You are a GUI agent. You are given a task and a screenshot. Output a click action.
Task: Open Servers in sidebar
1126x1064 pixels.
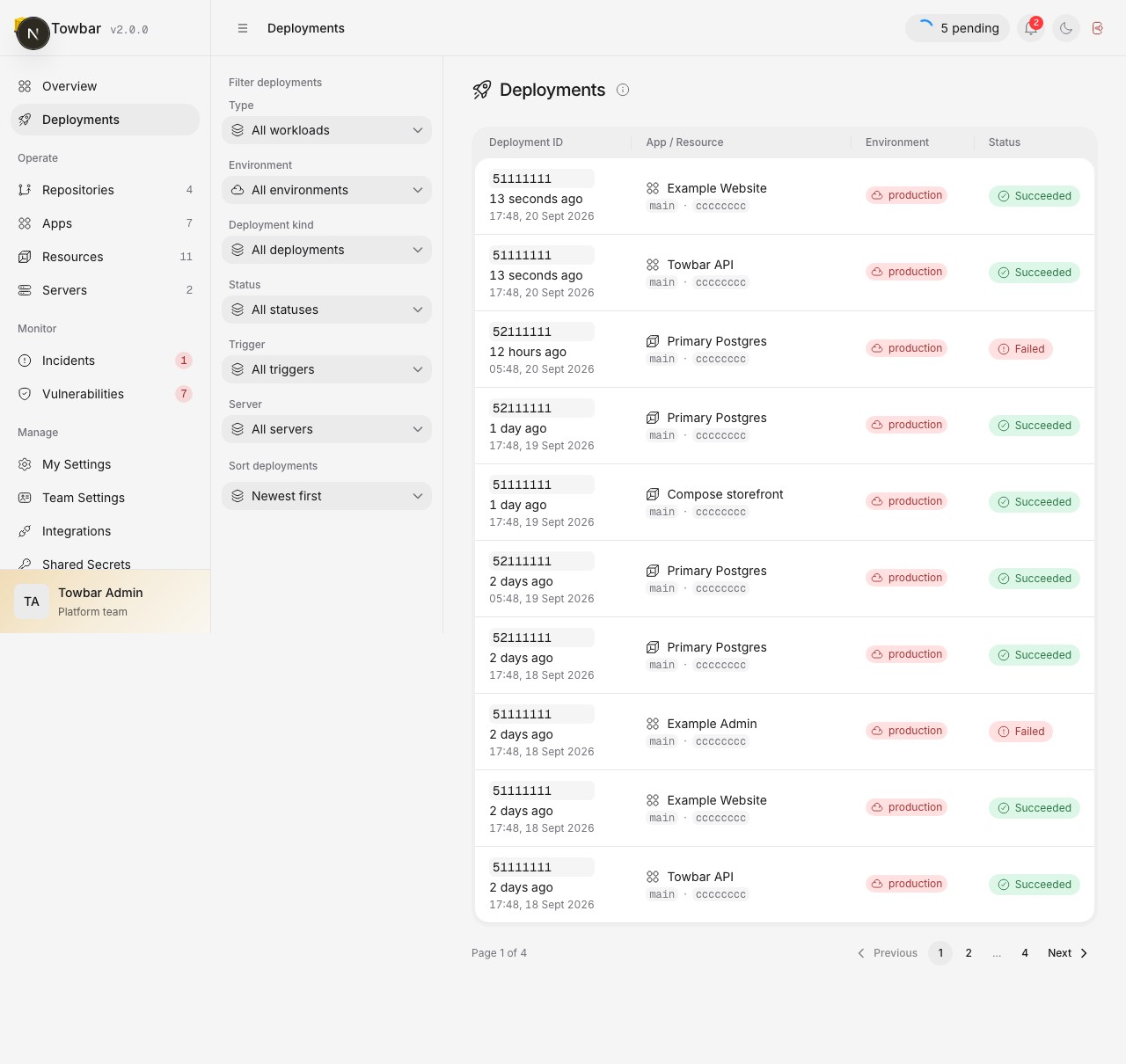(106, 290)
